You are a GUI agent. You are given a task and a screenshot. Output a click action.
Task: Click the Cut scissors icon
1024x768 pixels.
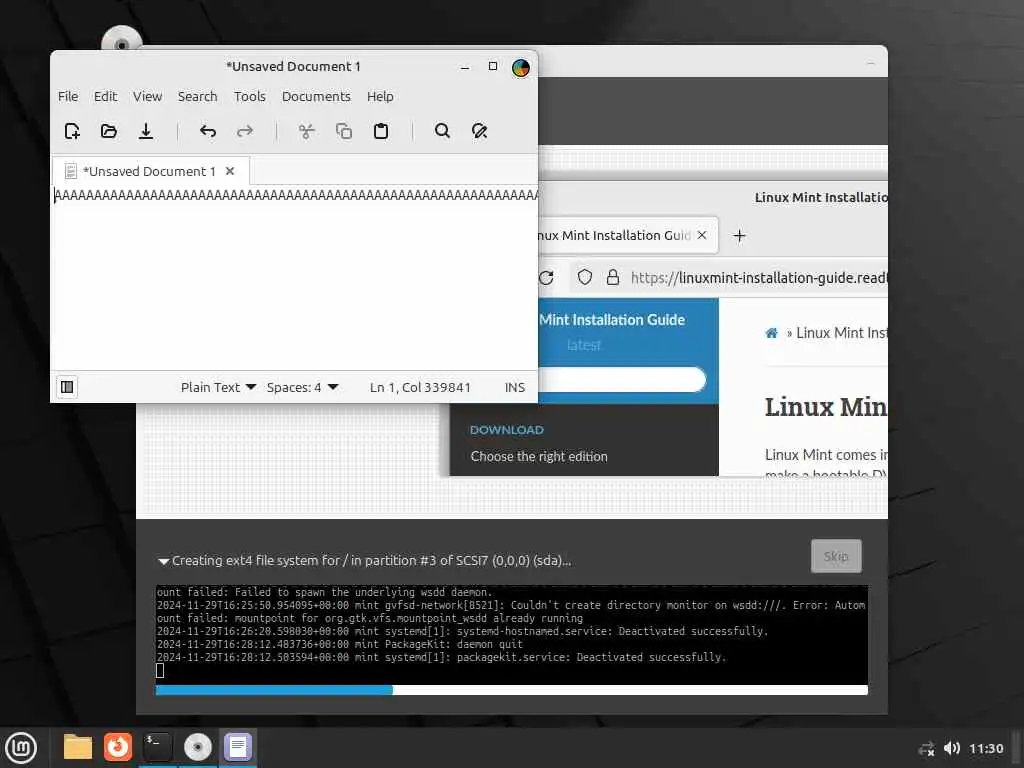pos(306,131)
